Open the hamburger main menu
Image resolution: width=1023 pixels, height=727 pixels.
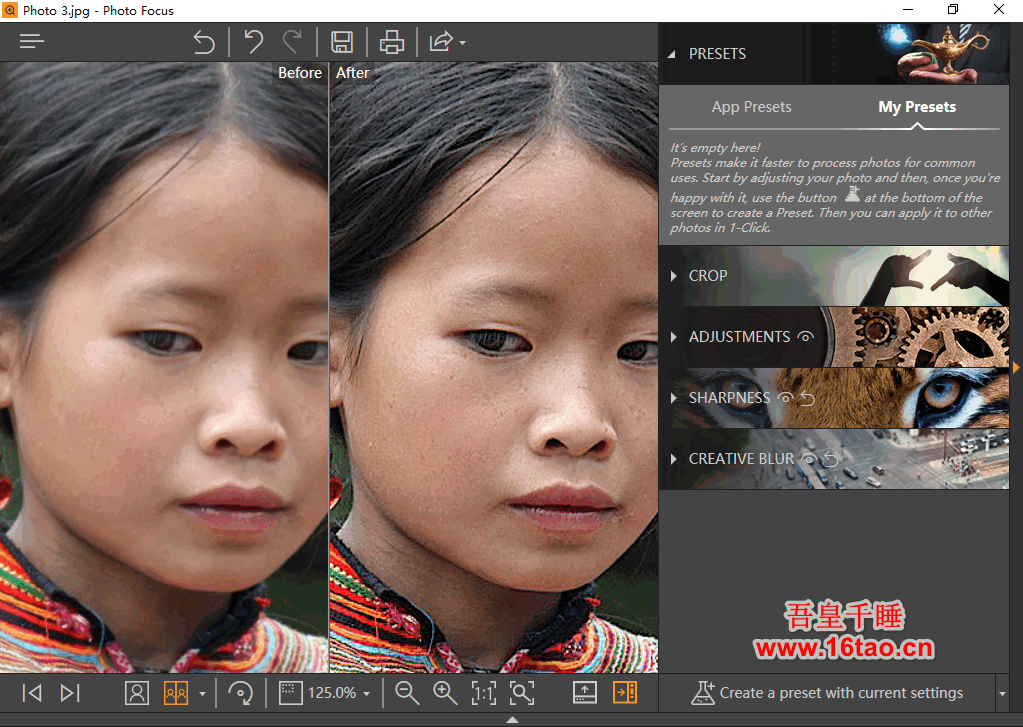[32, 42]
